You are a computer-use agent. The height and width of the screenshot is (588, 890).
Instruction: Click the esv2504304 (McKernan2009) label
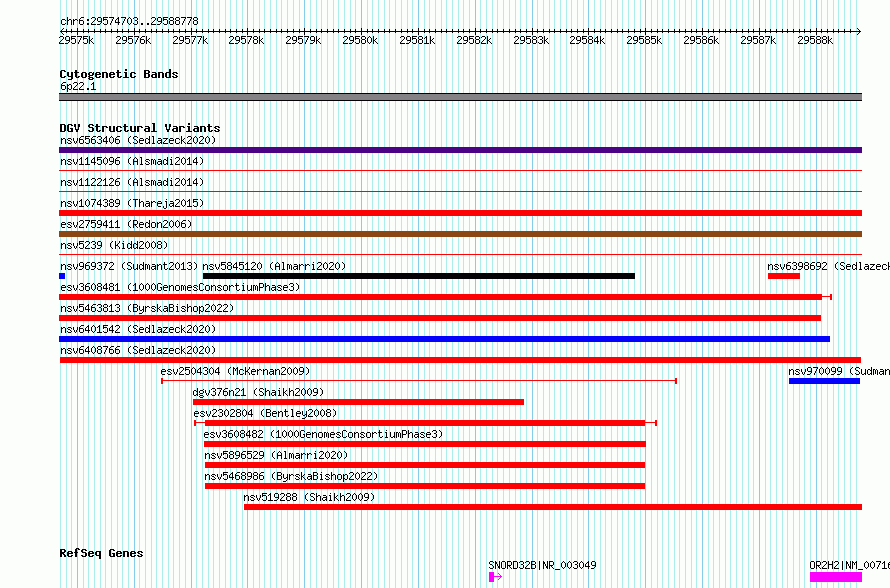(235, 371)
